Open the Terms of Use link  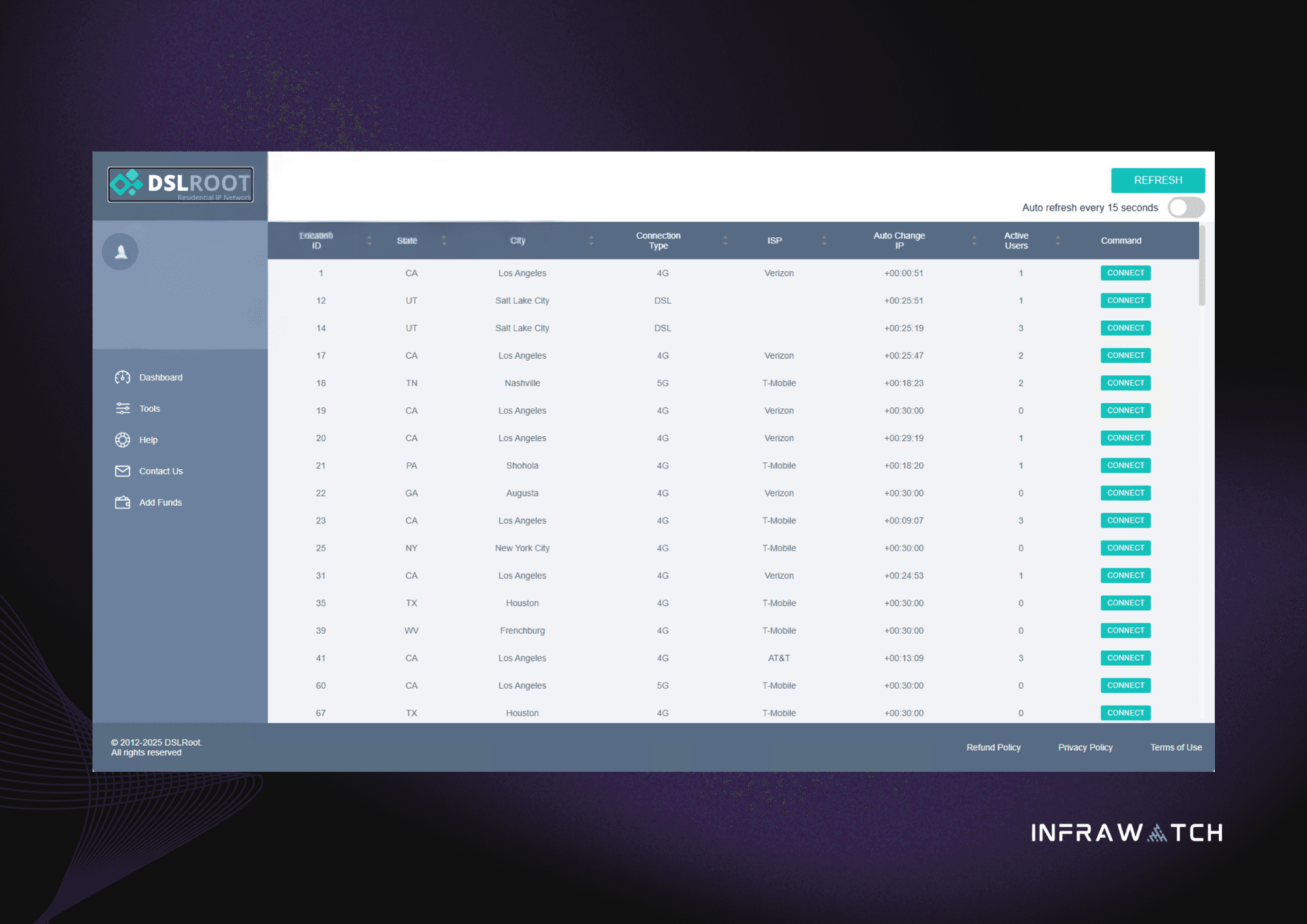1176,748
